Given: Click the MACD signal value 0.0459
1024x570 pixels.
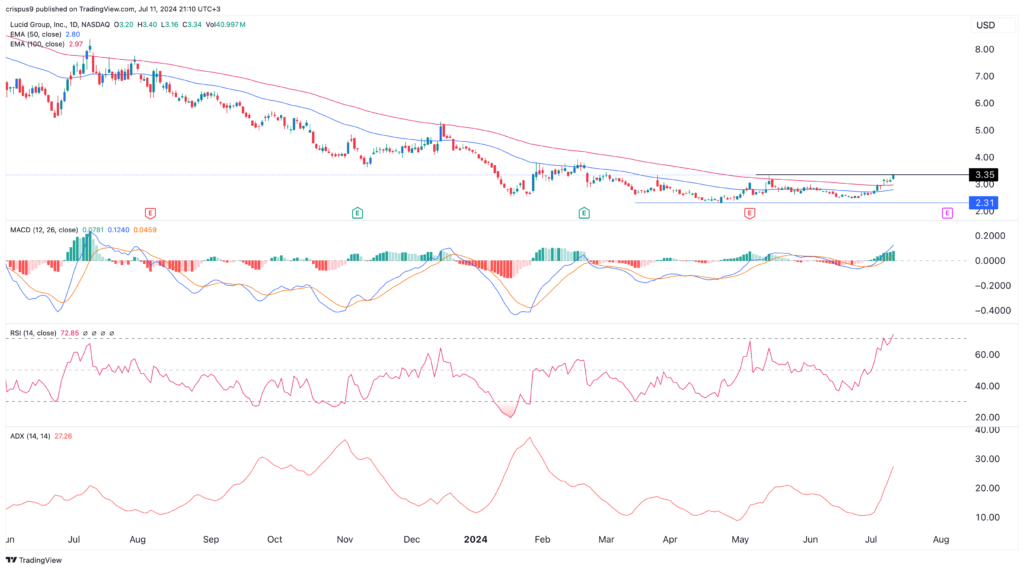Looking at the screenshot, I should tap(144, 230).
